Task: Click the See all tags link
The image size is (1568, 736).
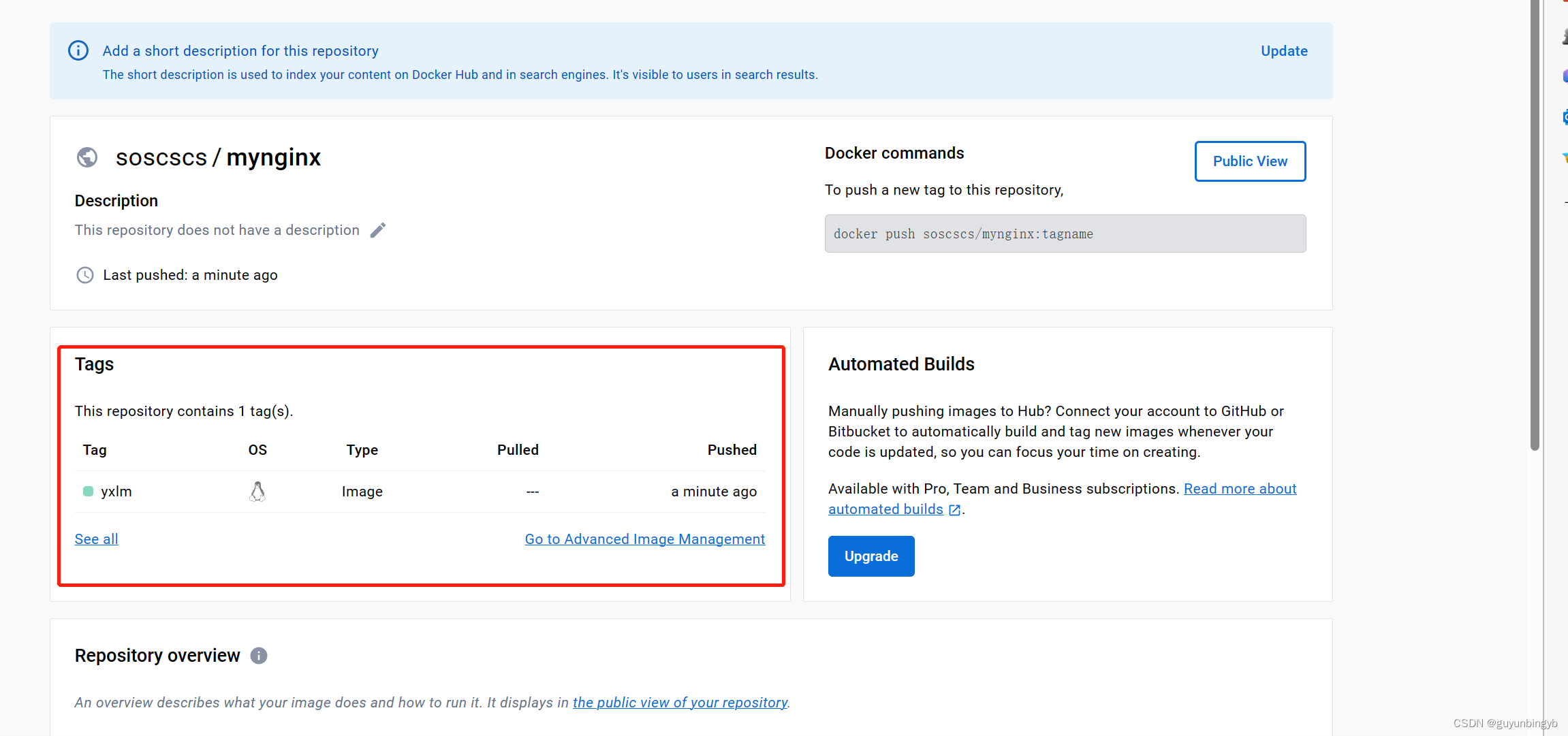Action: click(97, 538)
